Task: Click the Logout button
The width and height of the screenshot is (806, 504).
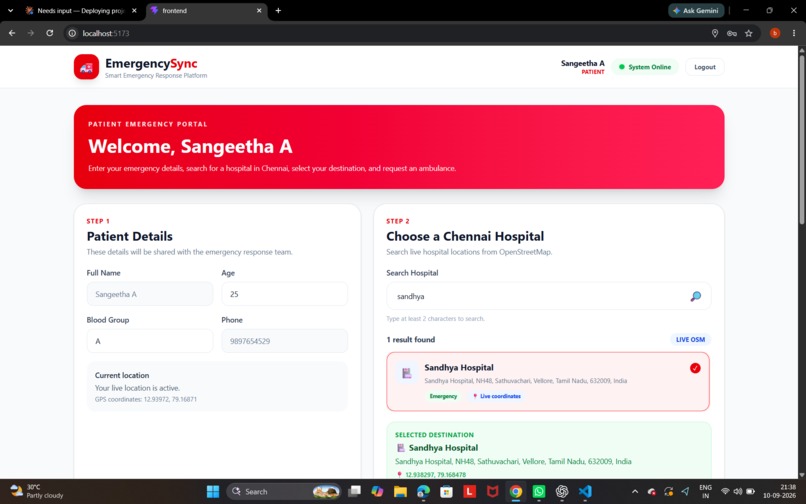Action: (705, 67)
